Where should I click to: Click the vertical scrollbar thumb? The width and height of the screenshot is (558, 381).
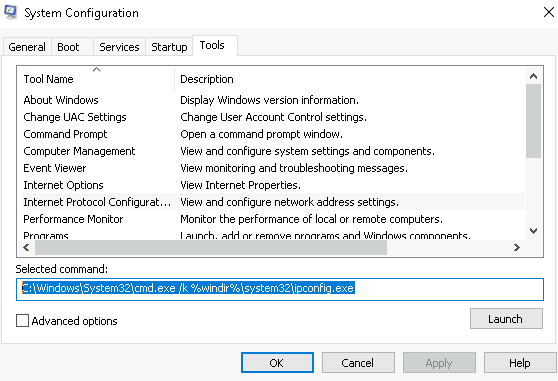click(533, 121)
